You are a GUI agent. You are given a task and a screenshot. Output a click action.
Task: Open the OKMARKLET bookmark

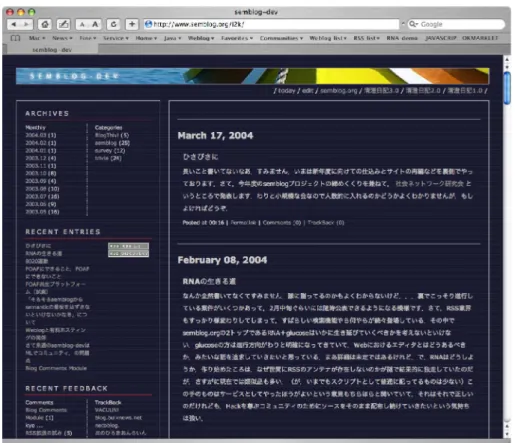pyautogui.click(x=480, y=38)
